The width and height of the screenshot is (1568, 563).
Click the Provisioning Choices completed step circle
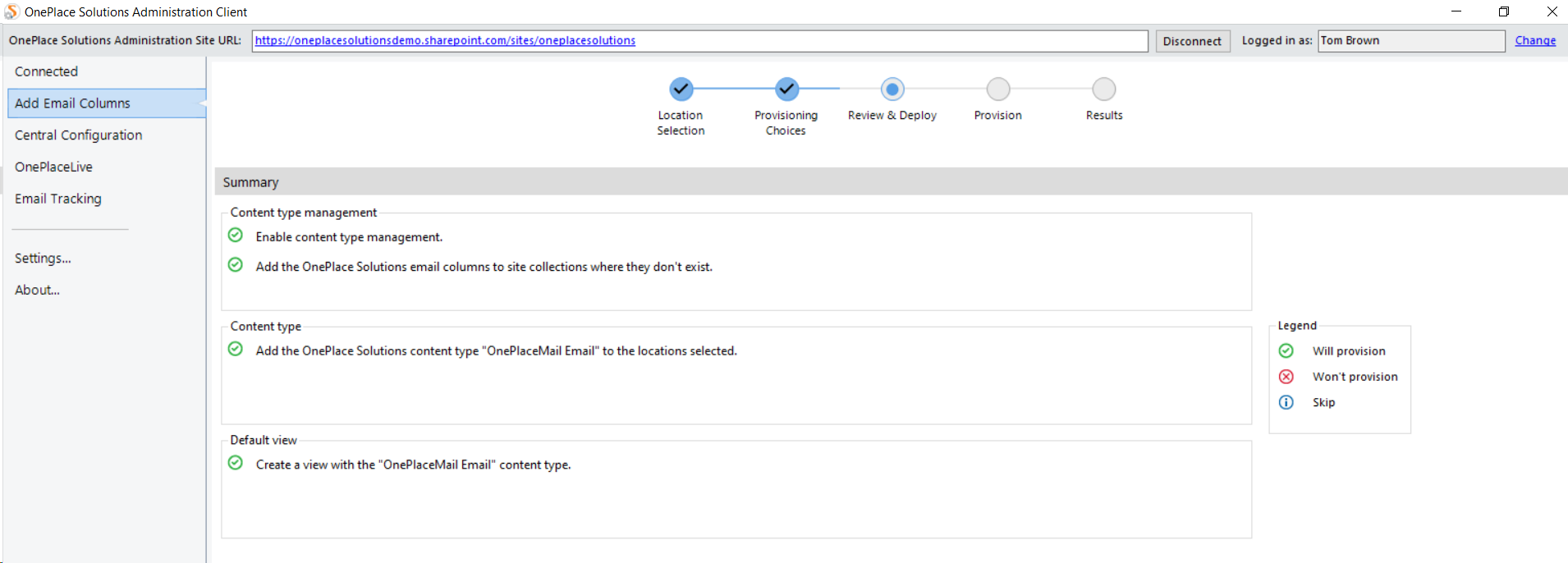pos(786,89)
